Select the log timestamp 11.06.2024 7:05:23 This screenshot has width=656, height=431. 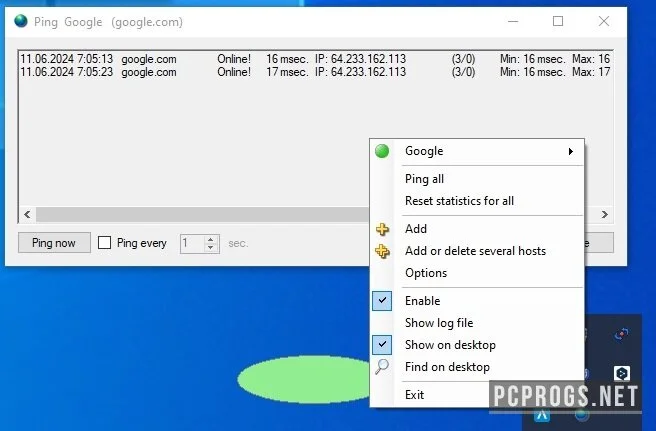coord(67,72)
